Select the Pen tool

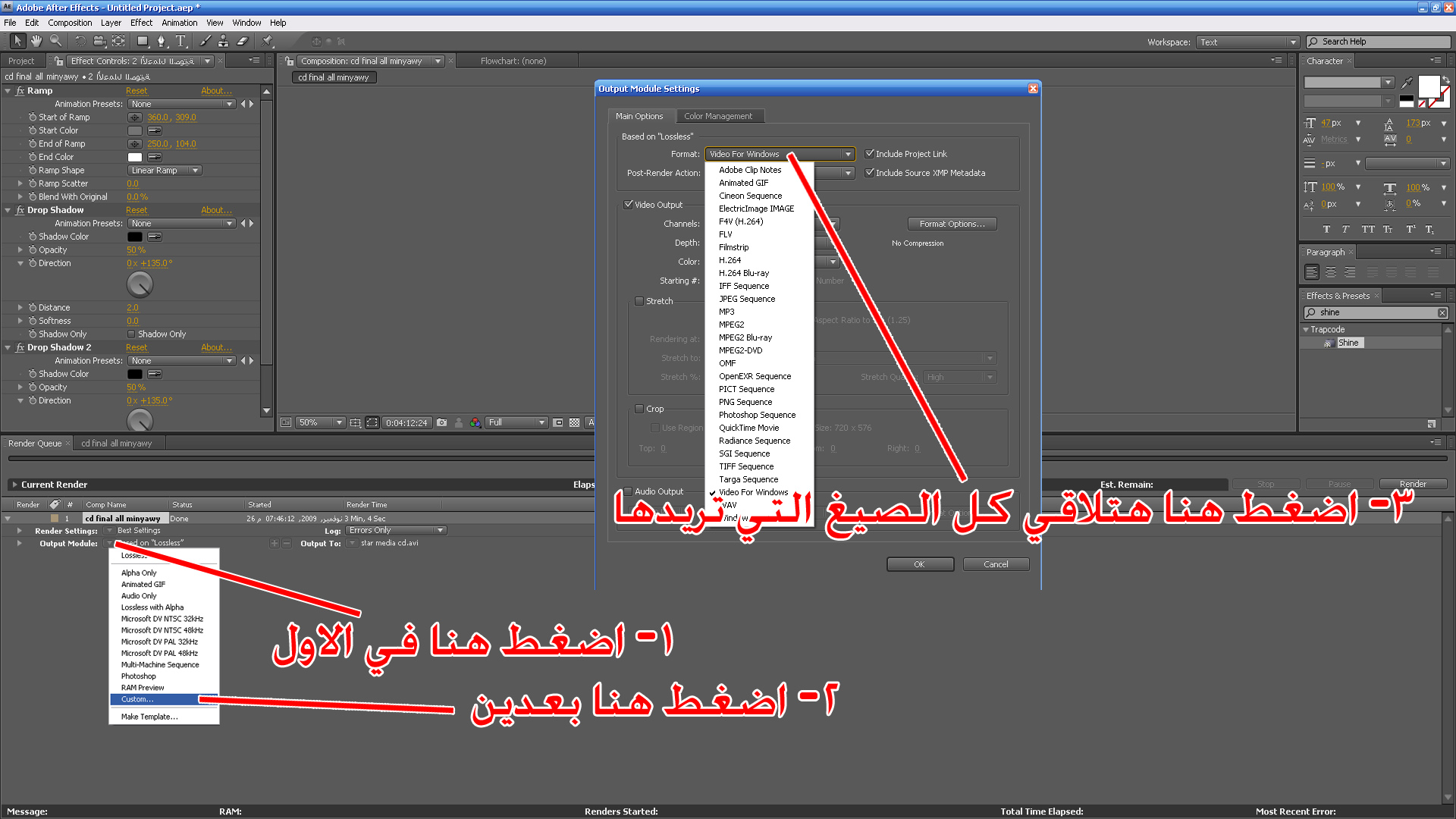click(x=161, y=41)
